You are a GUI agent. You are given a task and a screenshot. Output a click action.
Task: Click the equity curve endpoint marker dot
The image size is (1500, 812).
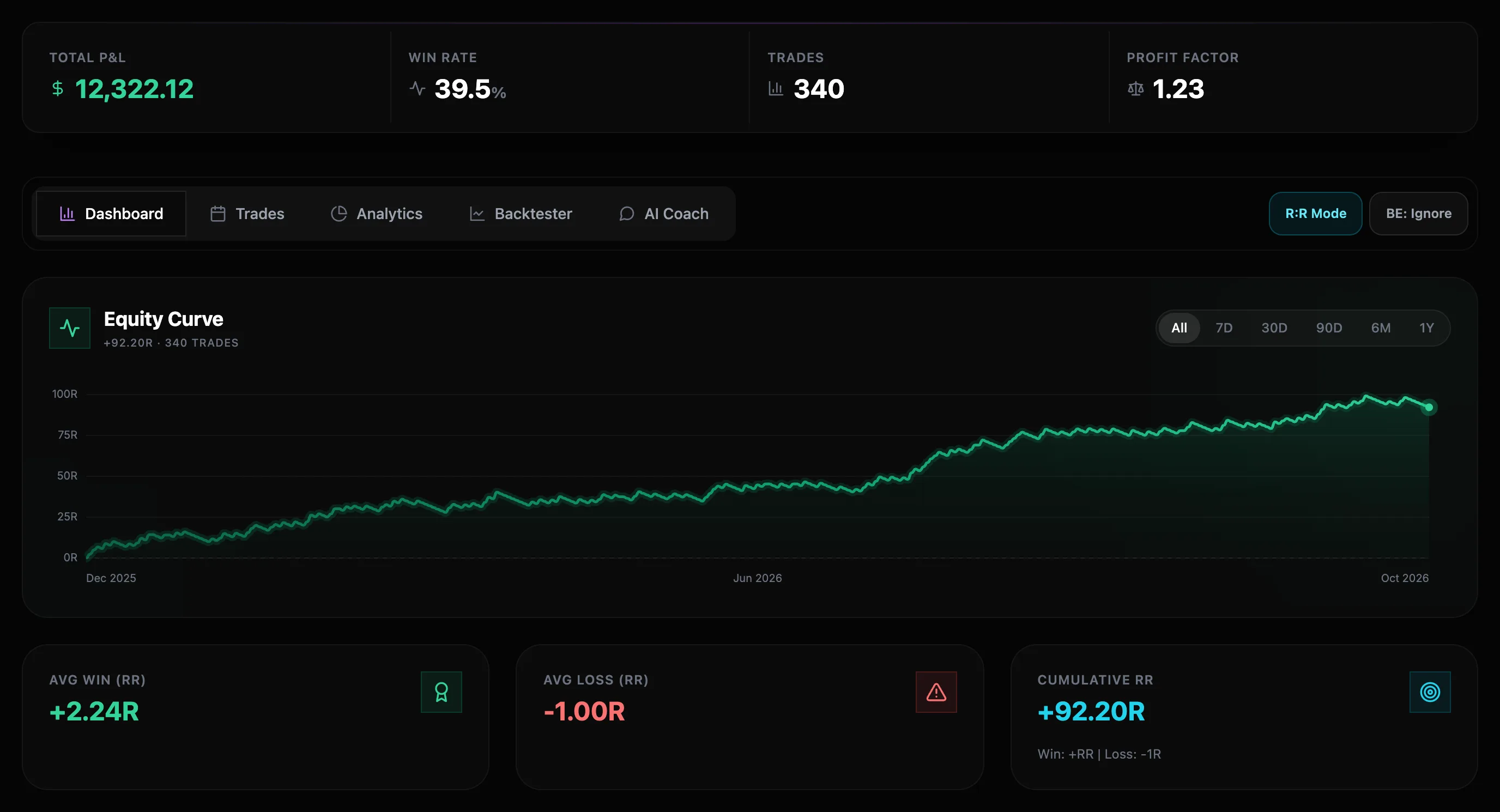[1429, 408]
